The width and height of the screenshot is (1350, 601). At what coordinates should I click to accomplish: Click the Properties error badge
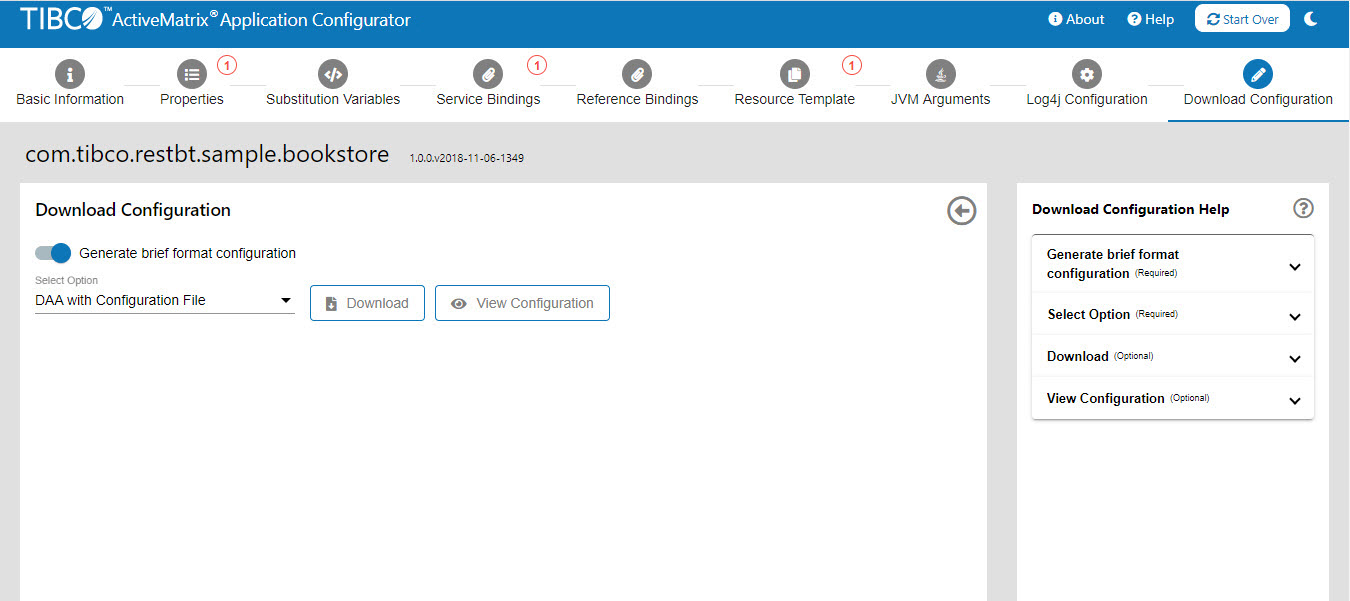coord(227,66)
